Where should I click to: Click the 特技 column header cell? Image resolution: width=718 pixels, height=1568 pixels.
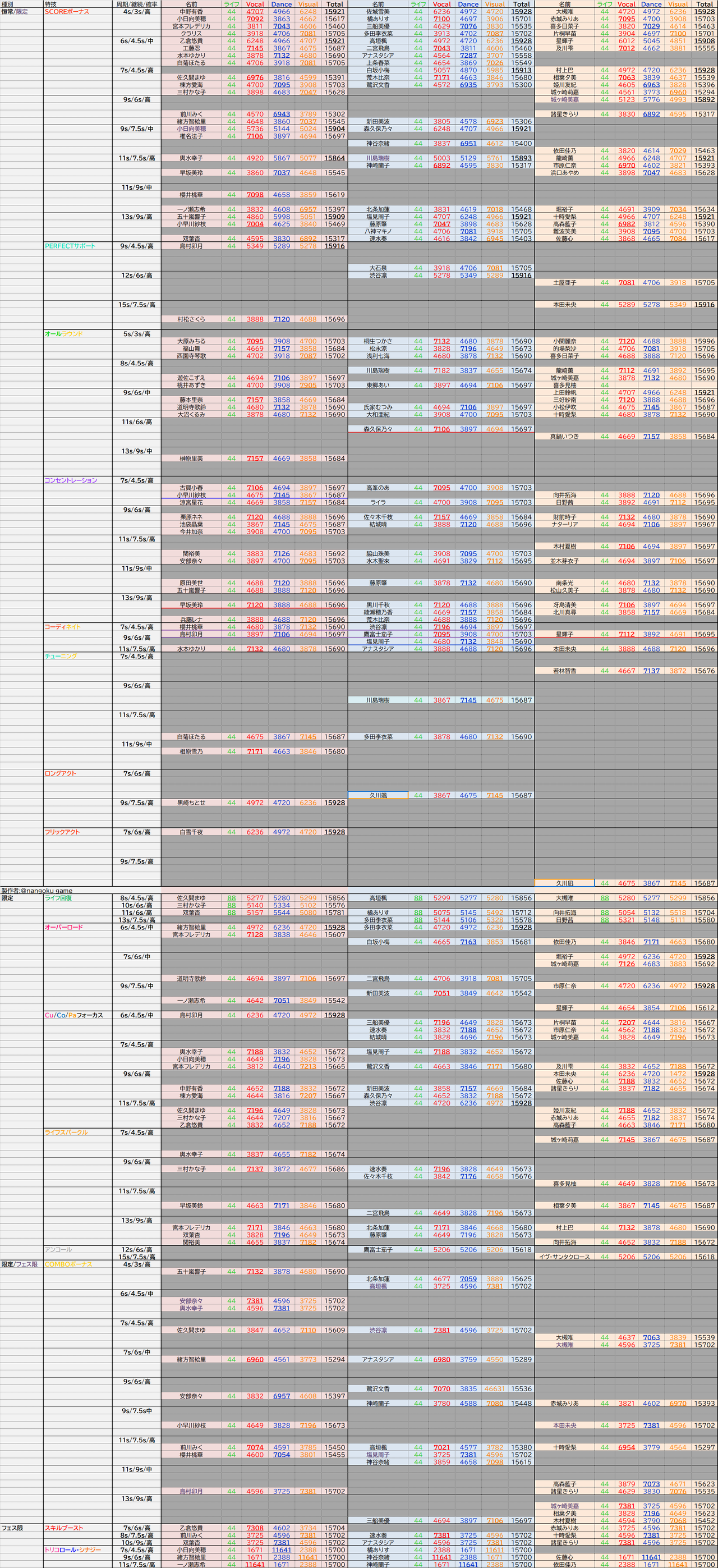coord(77,4)
